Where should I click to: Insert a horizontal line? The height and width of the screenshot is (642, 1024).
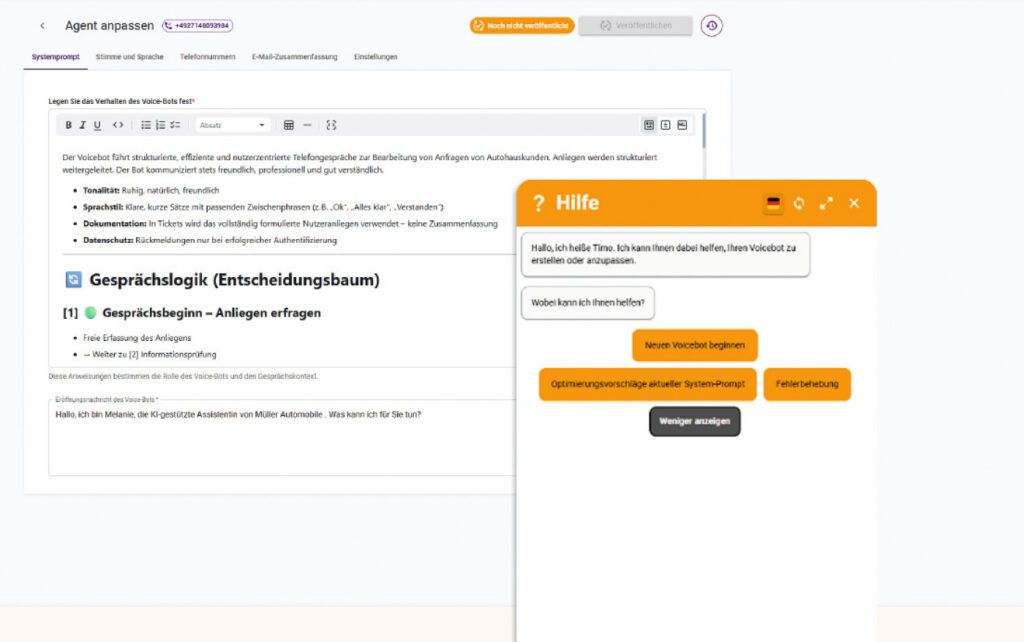point(307,125)
